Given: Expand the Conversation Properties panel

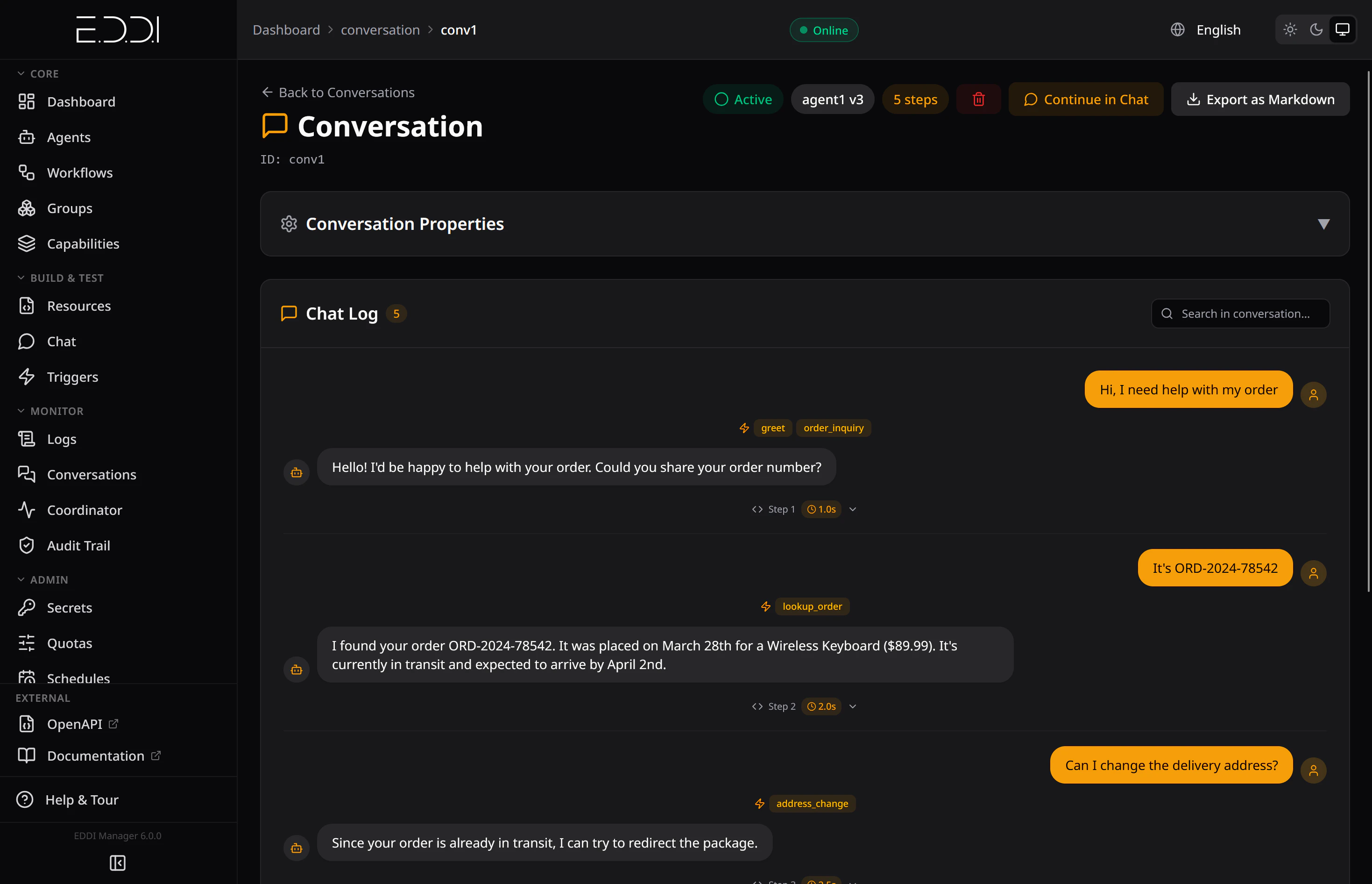Looking at the screenshot, I should pyautogui.click(x=1324, y=224).
